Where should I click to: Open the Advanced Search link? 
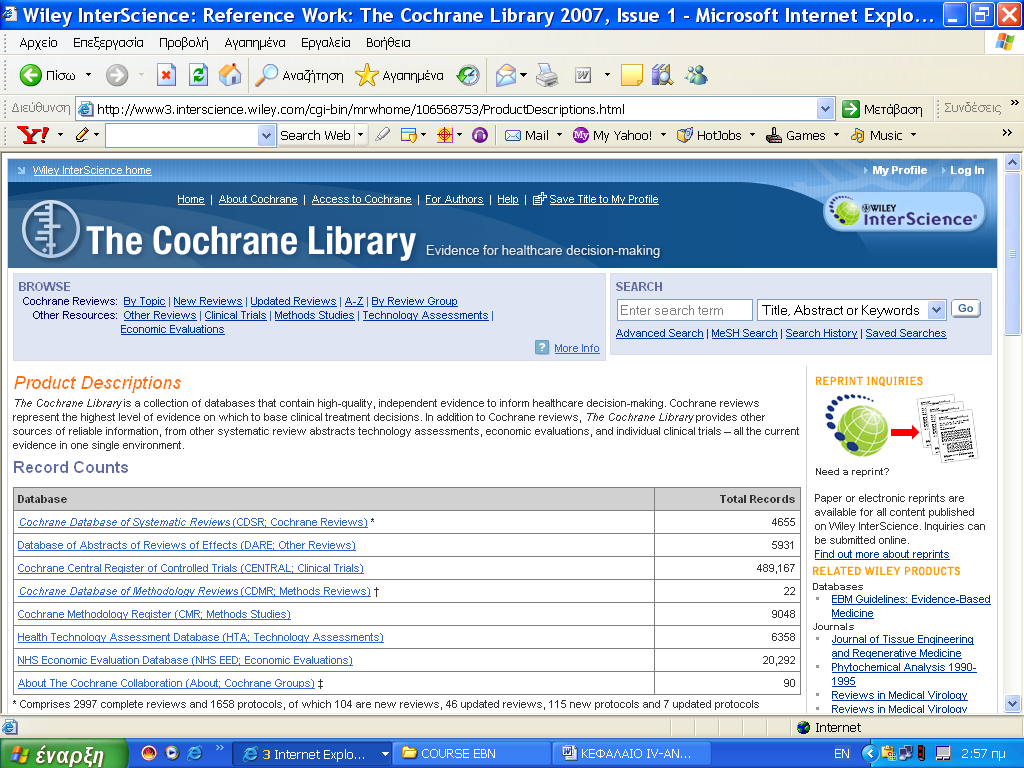point(660,333)
